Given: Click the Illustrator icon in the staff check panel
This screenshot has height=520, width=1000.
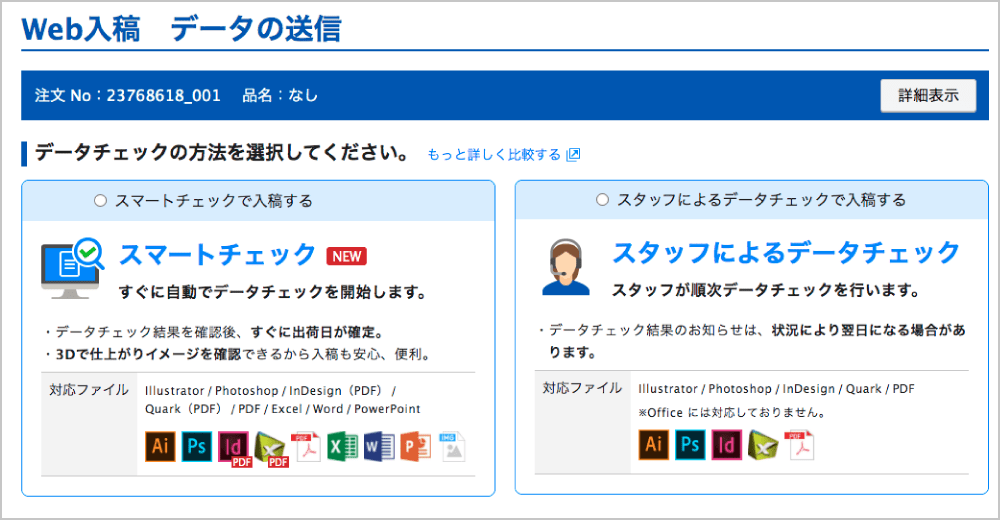Looking at the screenshot, I should pos(653,445).
